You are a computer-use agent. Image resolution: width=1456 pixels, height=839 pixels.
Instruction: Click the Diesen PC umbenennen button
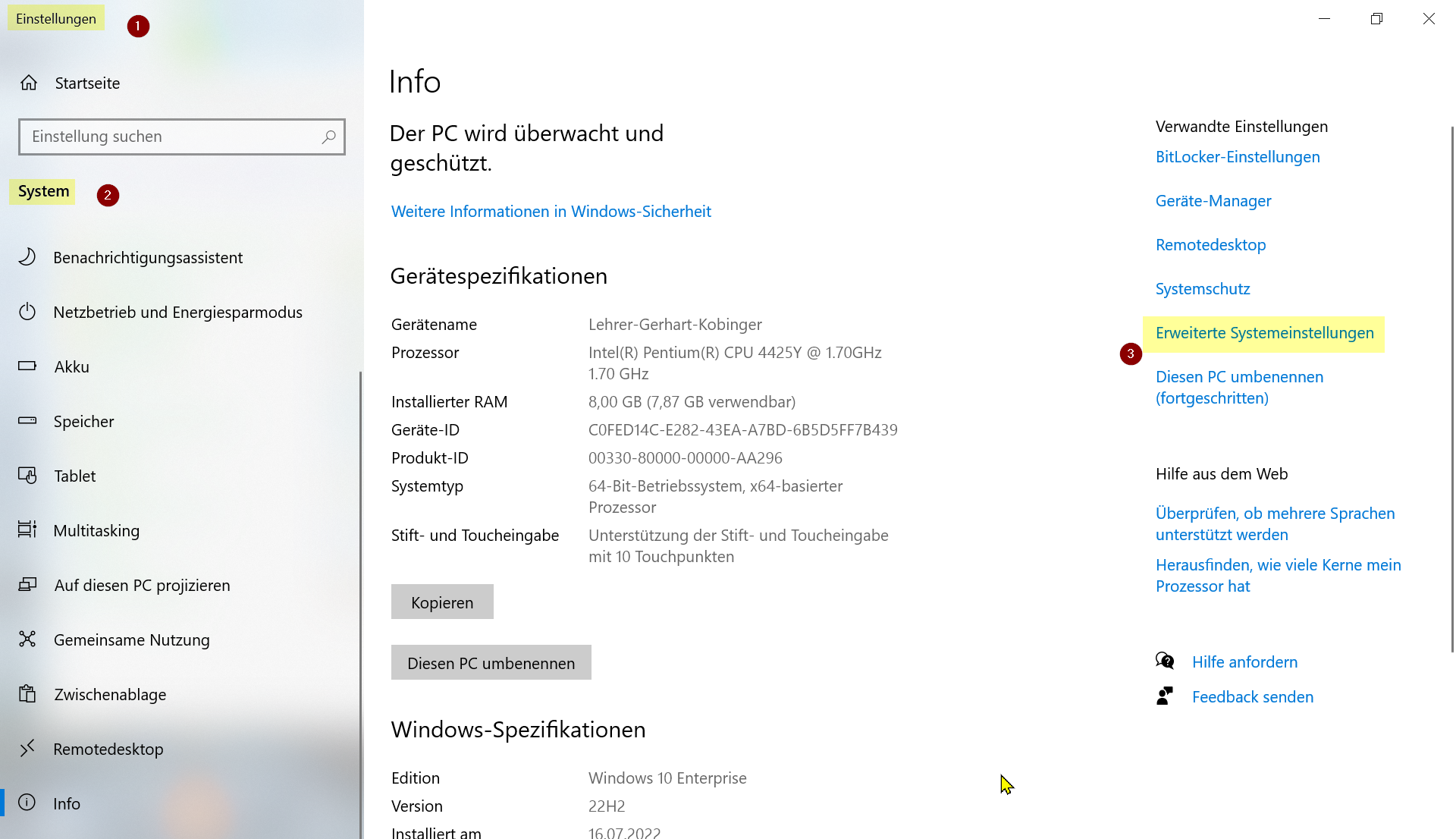491,663
